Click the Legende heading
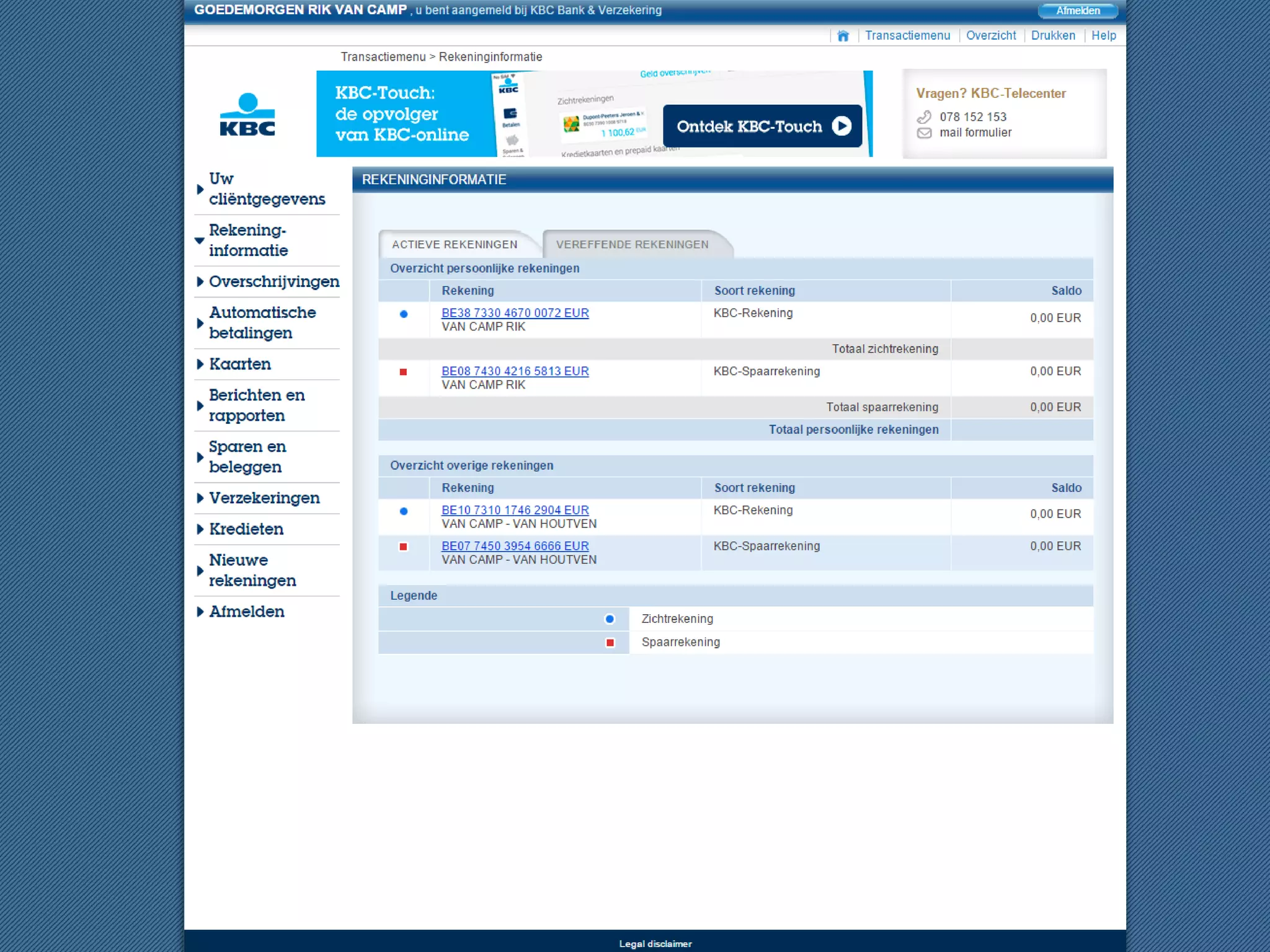Image resolution: width=1270 pixels, height=952 pixels. 414,596
